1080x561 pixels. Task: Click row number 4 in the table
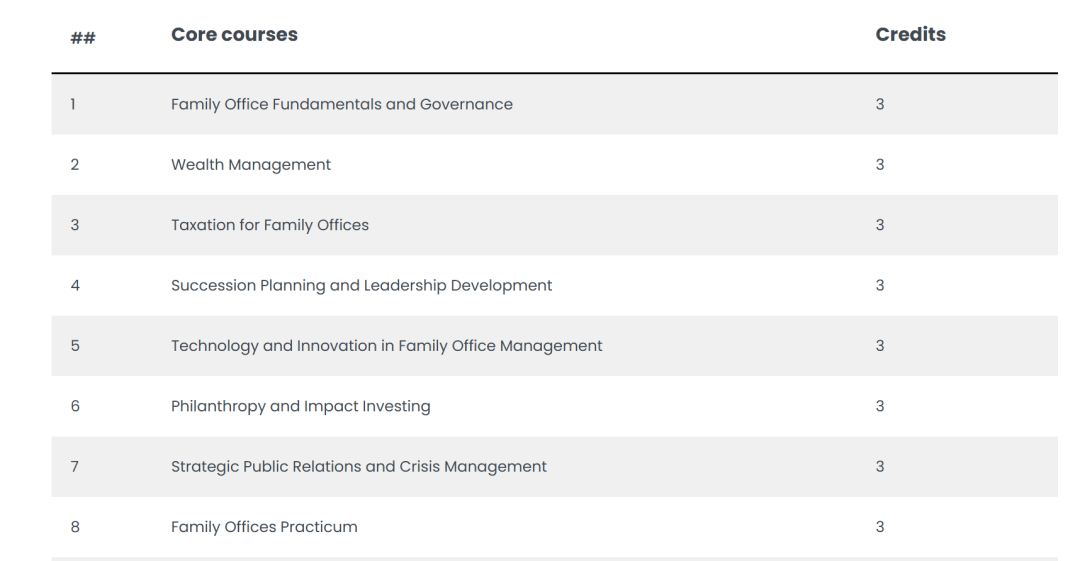point(75,286)
